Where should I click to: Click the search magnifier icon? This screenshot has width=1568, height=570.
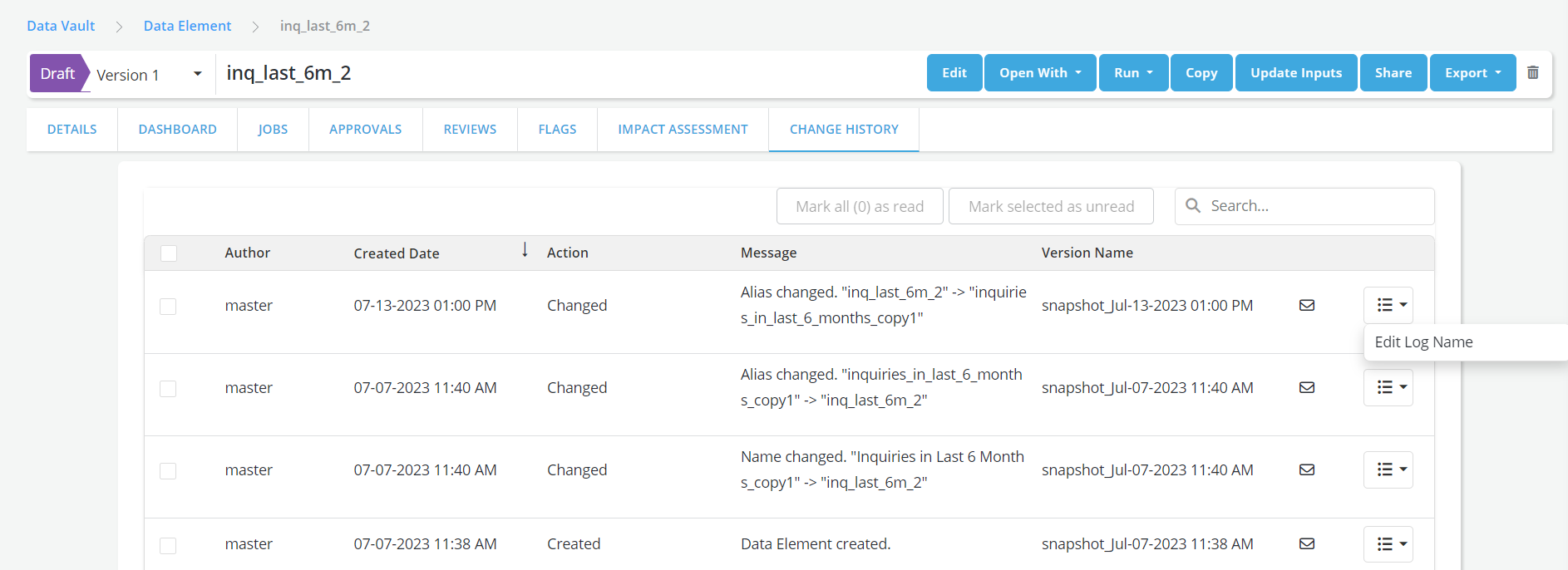[1193, 206]
